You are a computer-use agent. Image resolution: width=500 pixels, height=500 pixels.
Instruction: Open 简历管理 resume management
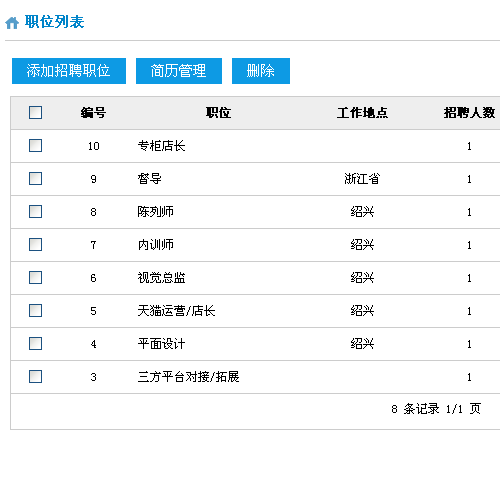[179, 71]
